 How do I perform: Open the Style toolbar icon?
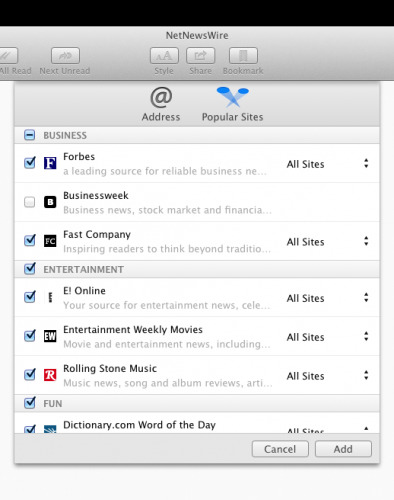coord(164,56)
